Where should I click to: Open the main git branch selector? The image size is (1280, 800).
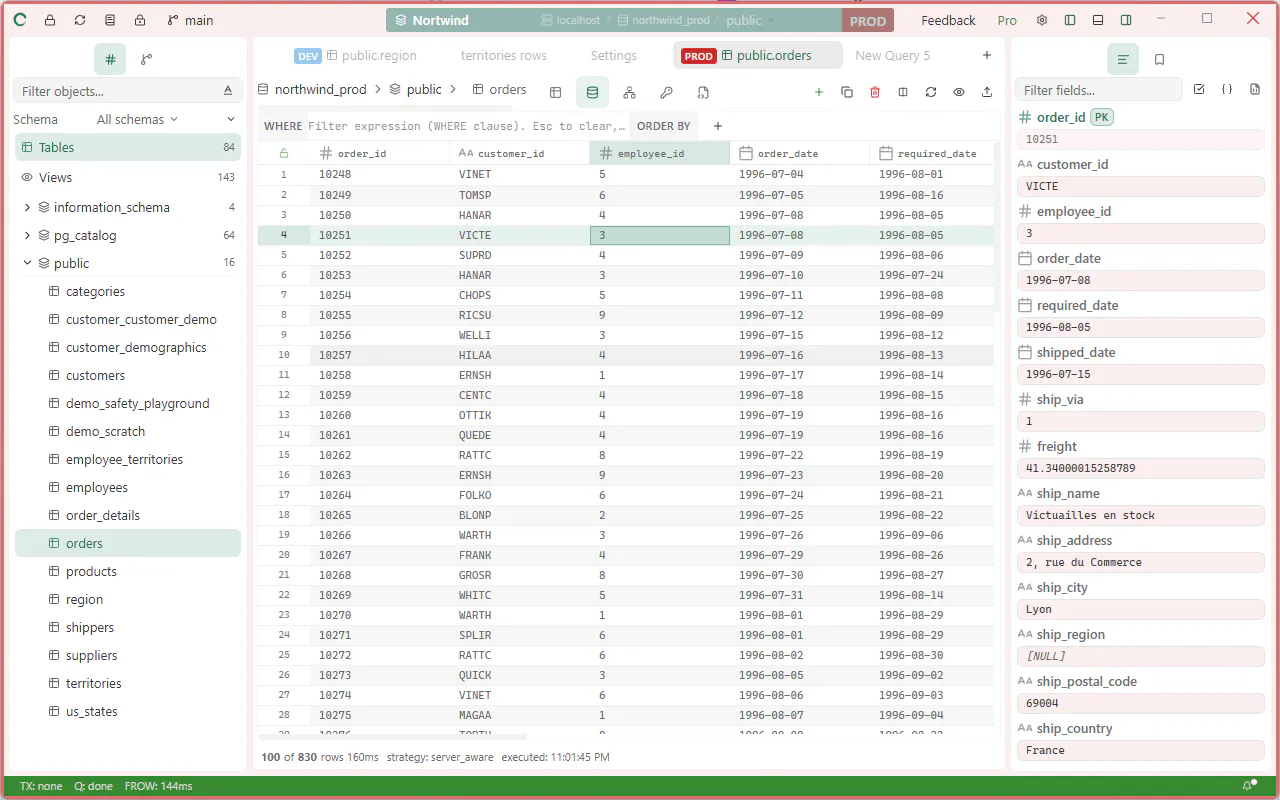tap(190, 20)
